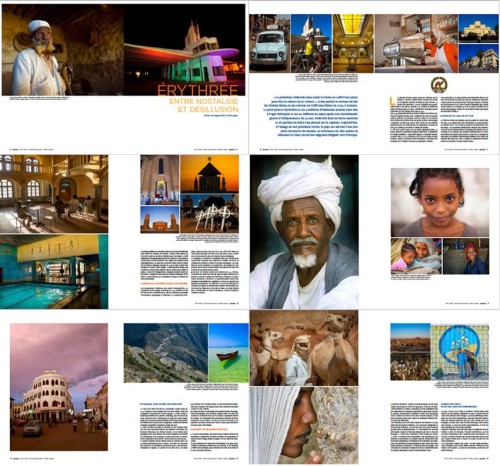Click the large orange drop cap letter L
Image resolution: width=500 pixels, height=466 pixels.
click(393, 101)
